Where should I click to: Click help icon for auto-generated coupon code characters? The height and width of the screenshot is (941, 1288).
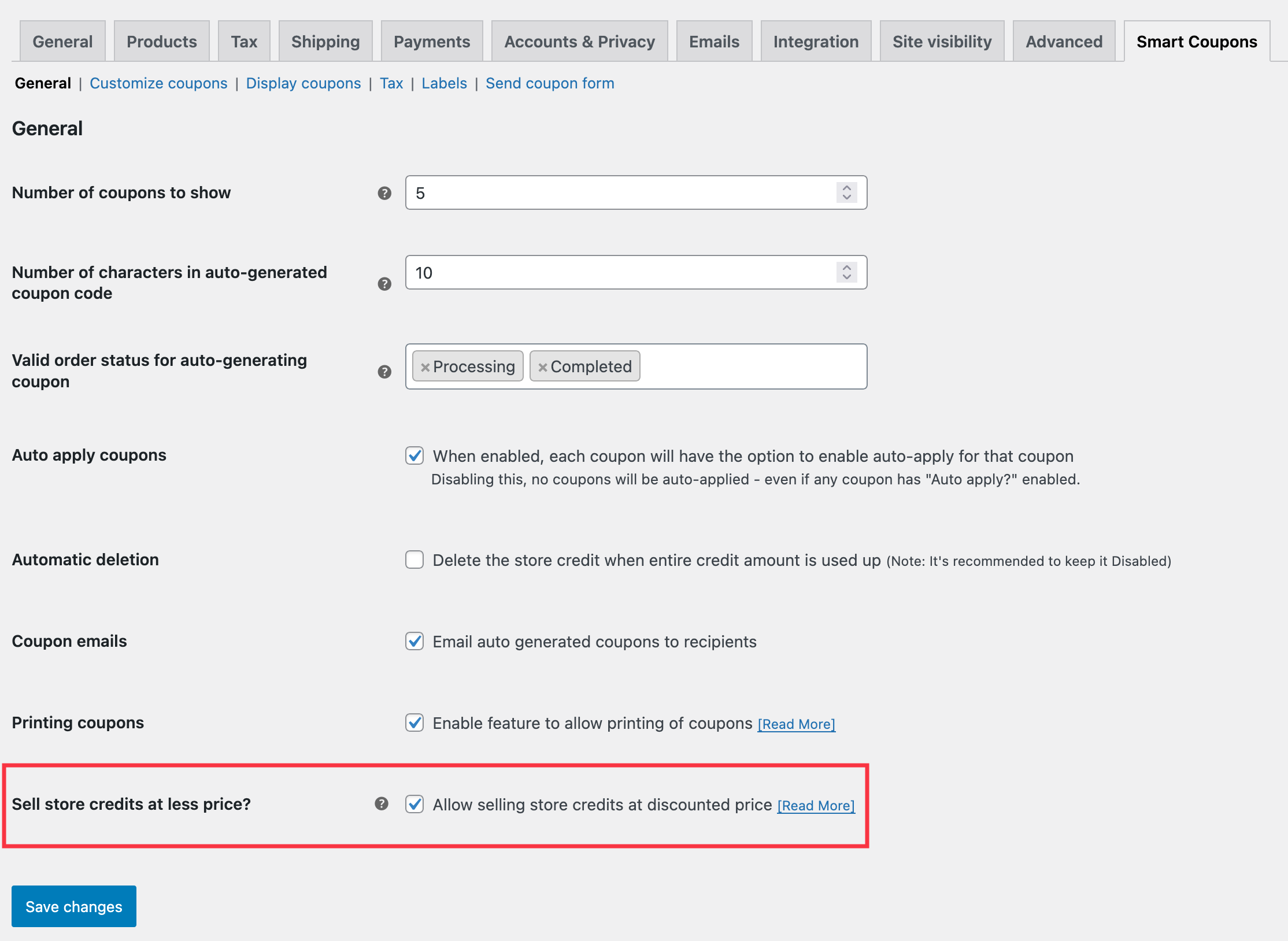[x=384, y=284]
